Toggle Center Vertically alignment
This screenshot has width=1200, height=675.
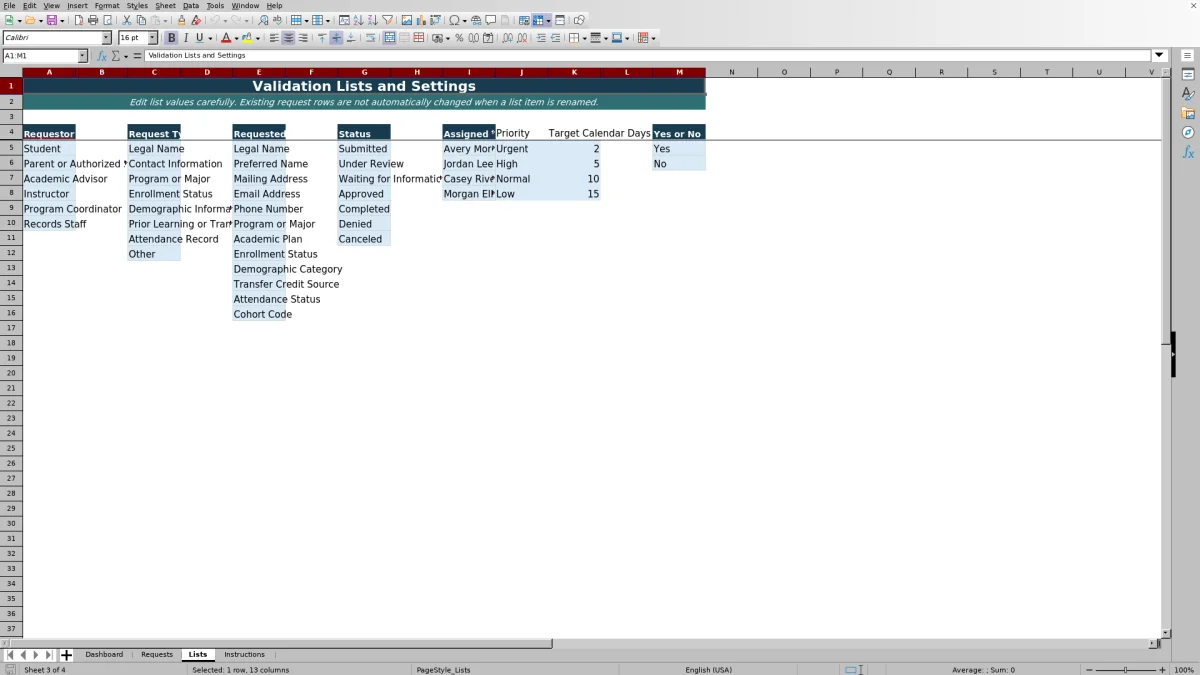[336, 38]
